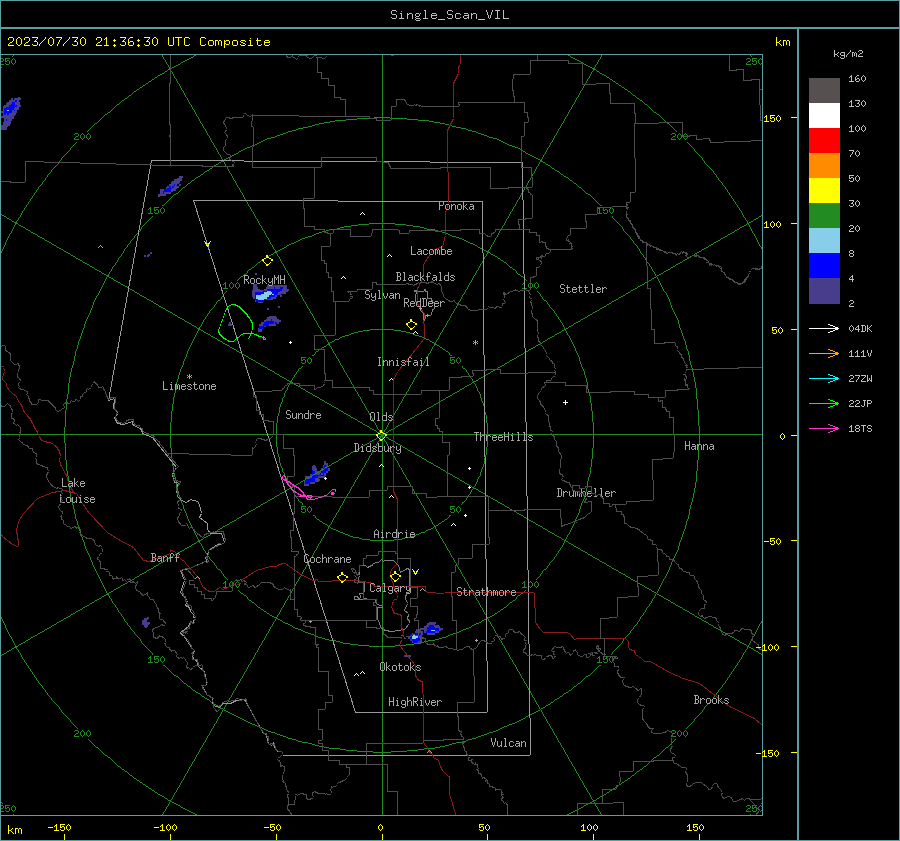900x841 pixels.
Task: Pick the gray 130-160 legend swatch
Action: coord(824,91)
